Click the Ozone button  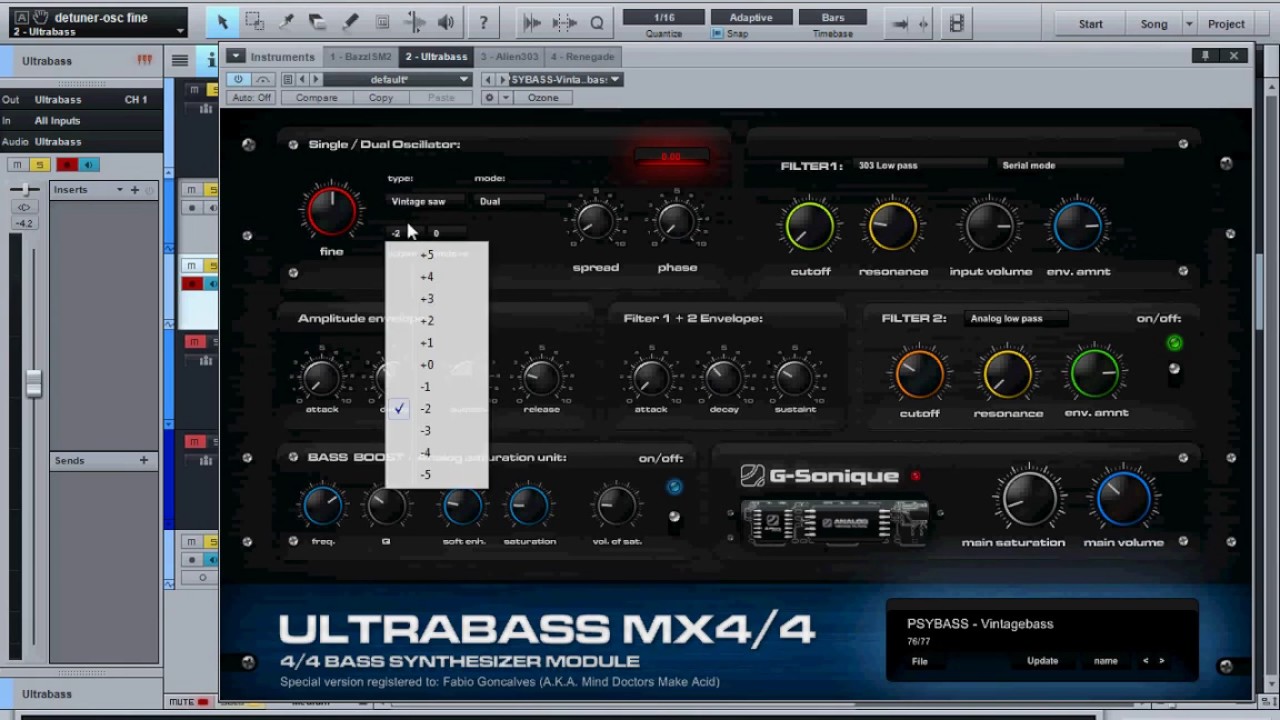(543, 98)
